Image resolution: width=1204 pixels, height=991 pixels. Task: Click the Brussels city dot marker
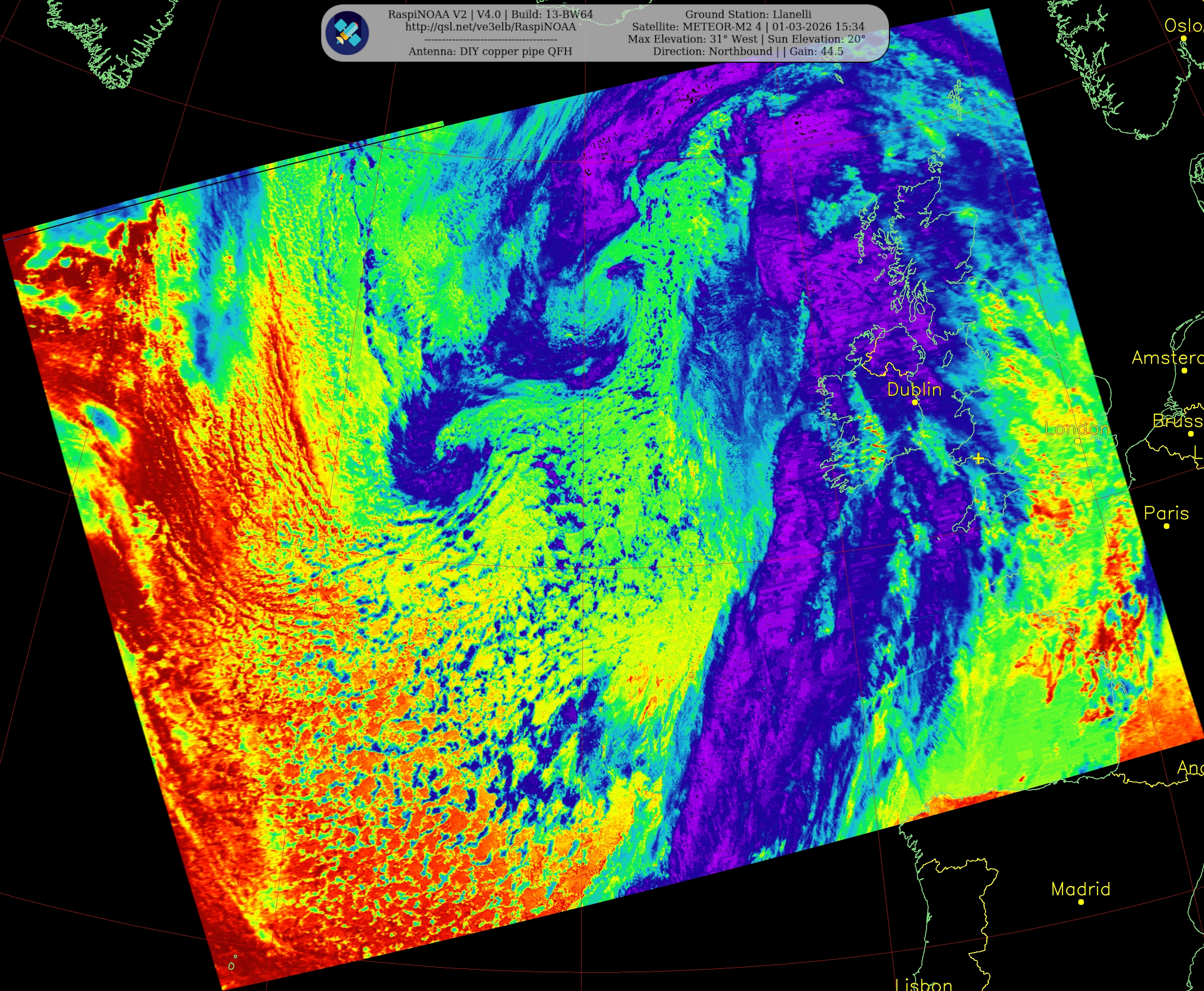[x=1191, y=434]
